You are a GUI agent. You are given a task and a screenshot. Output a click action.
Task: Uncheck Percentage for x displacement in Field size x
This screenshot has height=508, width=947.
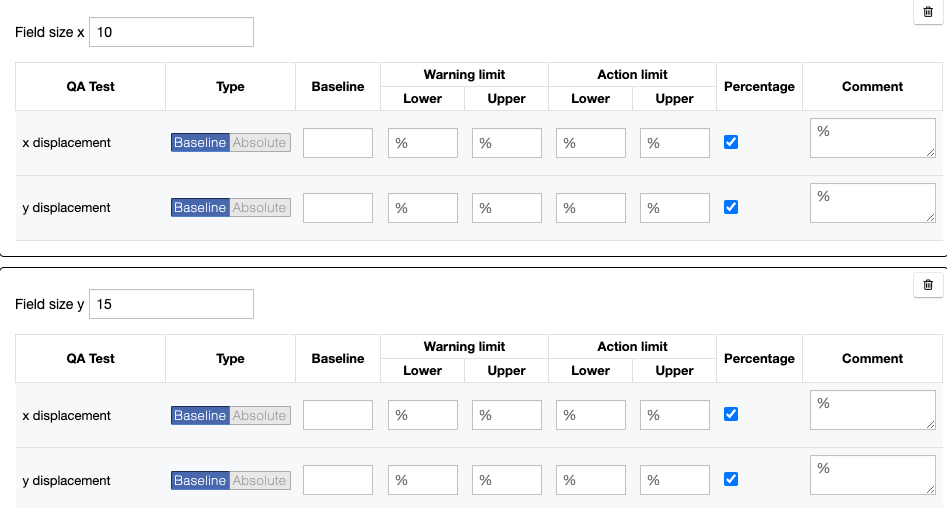click(731, 142)
